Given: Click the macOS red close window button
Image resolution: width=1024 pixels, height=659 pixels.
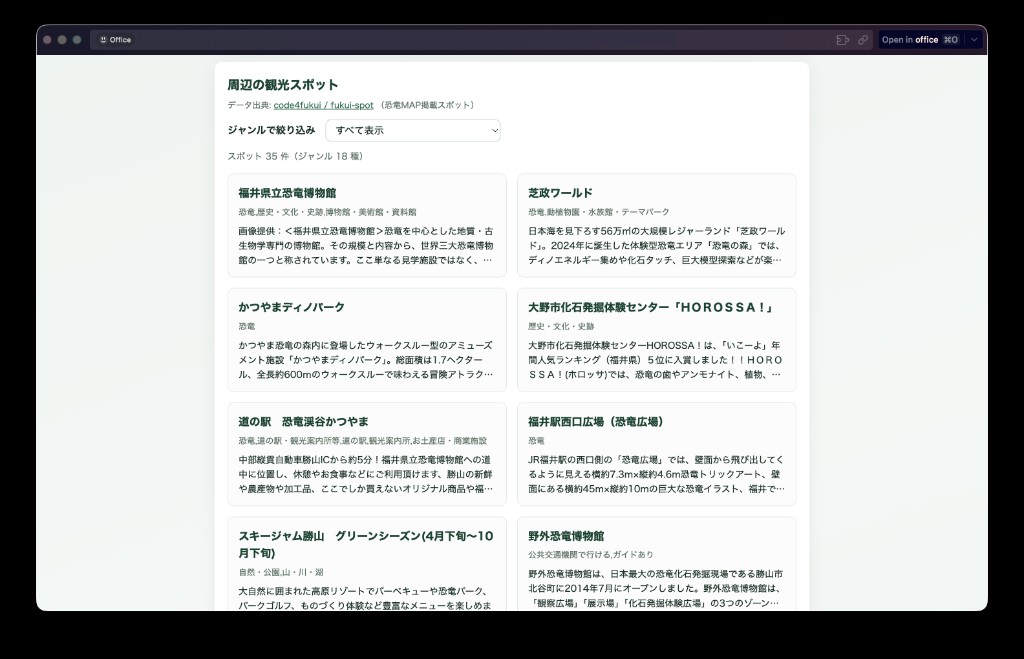Looking at the screenshot, I should [x=47, y=40].
